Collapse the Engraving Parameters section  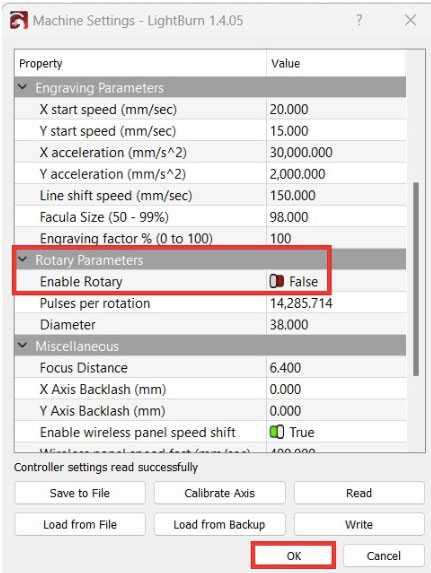(x=23, y=87)
